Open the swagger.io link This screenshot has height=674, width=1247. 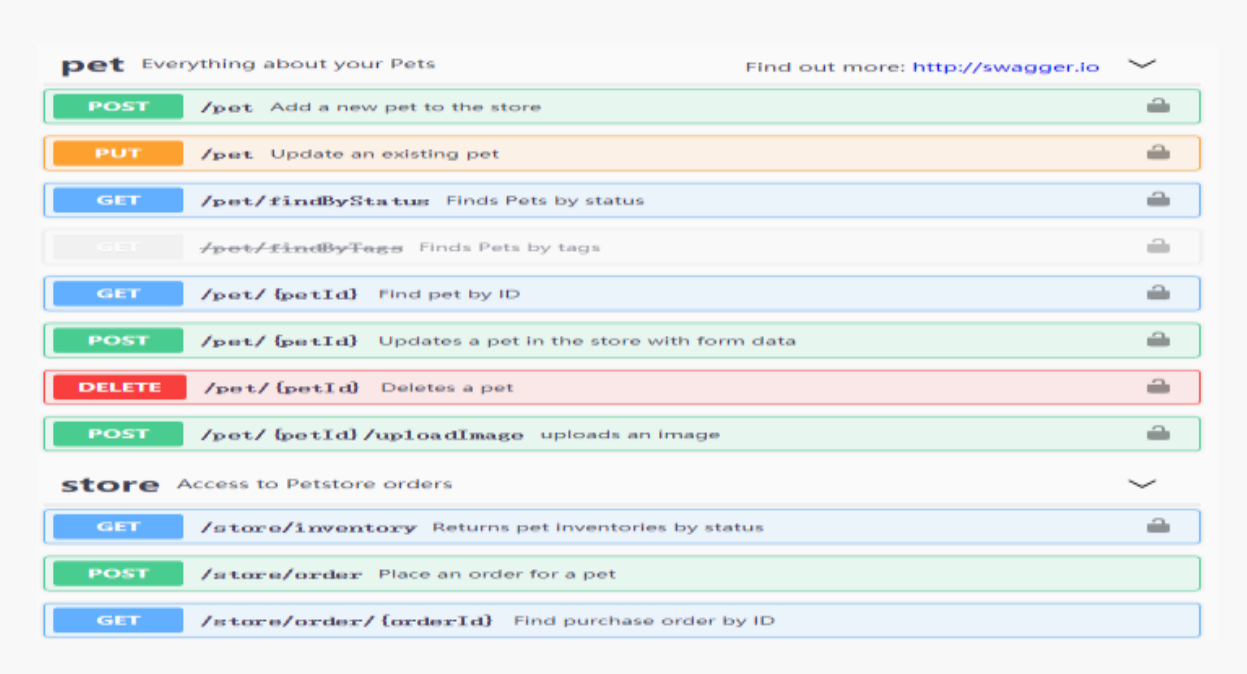(1005, 67)
